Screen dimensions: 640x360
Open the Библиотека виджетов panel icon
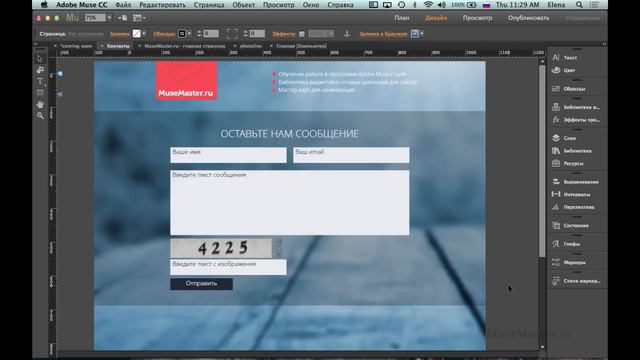pyautogui.click(x=556, y=107)
